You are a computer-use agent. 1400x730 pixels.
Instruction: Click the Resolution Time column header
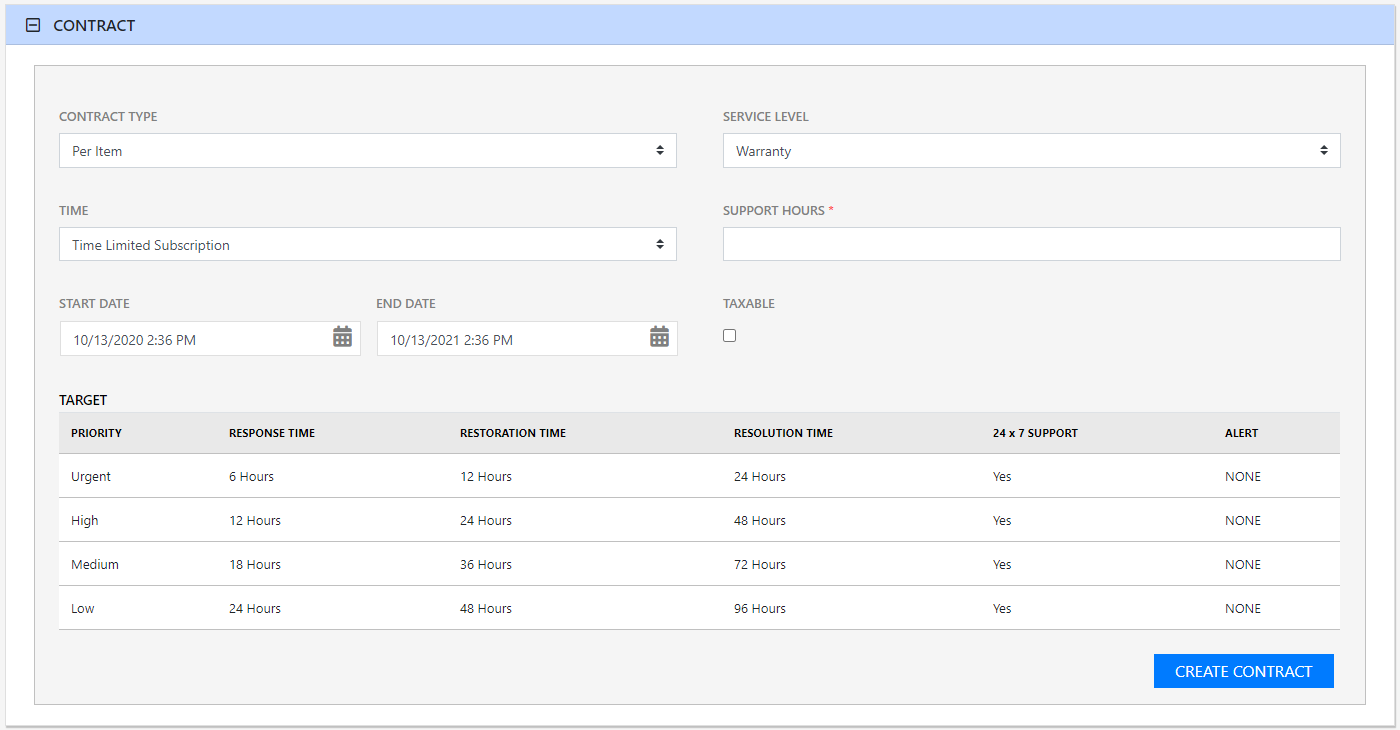(x=783, y=433)
